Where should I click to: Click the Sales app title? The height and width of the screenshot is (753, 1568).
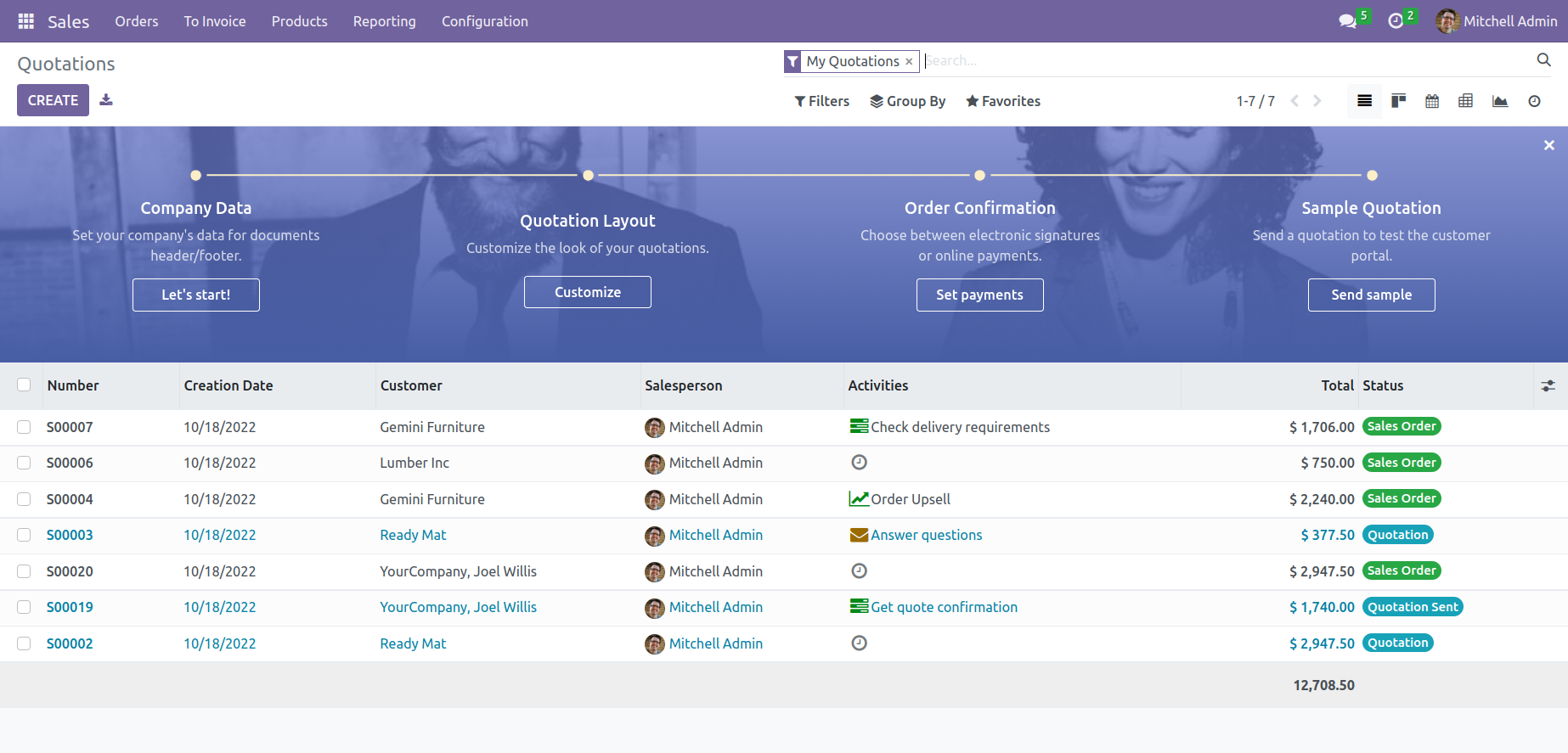point(68,21)
